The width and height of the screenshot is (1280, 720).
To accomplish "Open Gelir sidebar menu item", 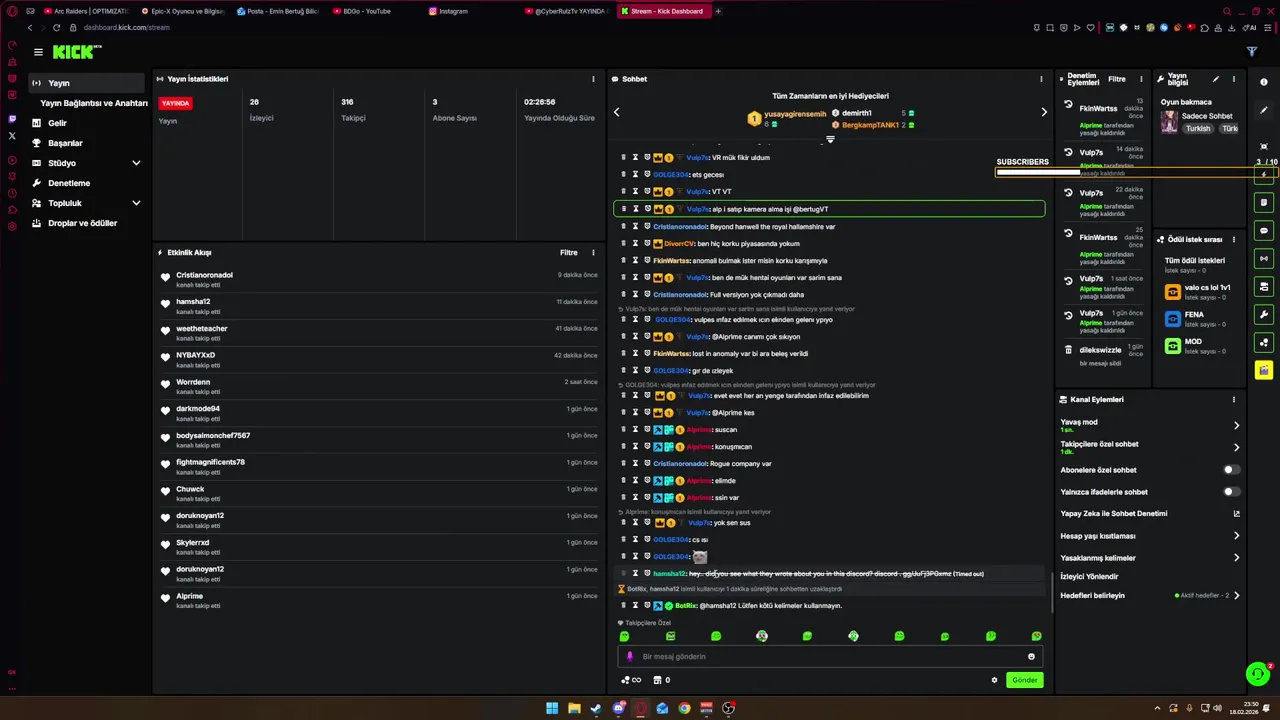I will coord(87,123).
